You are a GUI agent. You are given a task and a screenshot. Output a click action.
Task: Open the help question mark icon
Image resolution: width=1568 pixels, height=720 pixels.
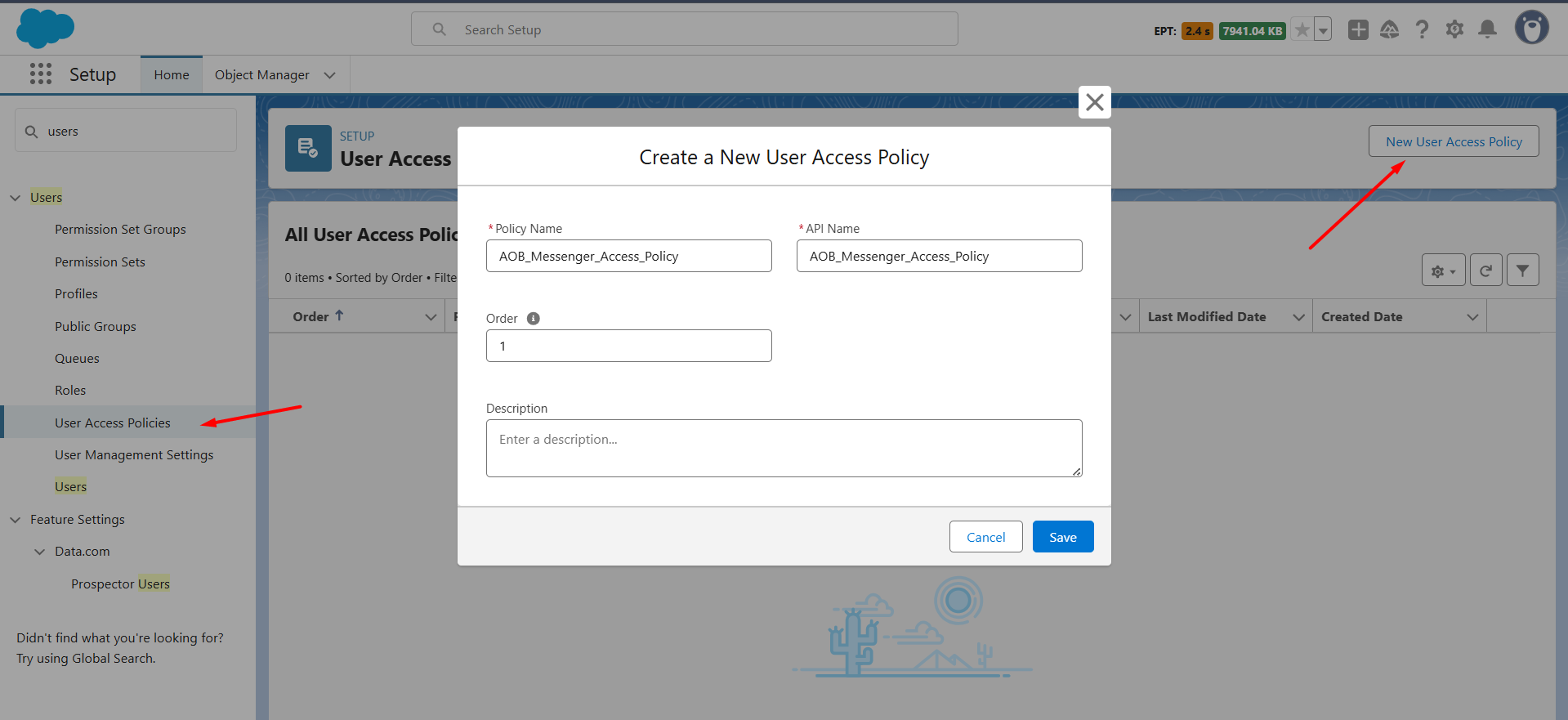point(1423,29)
